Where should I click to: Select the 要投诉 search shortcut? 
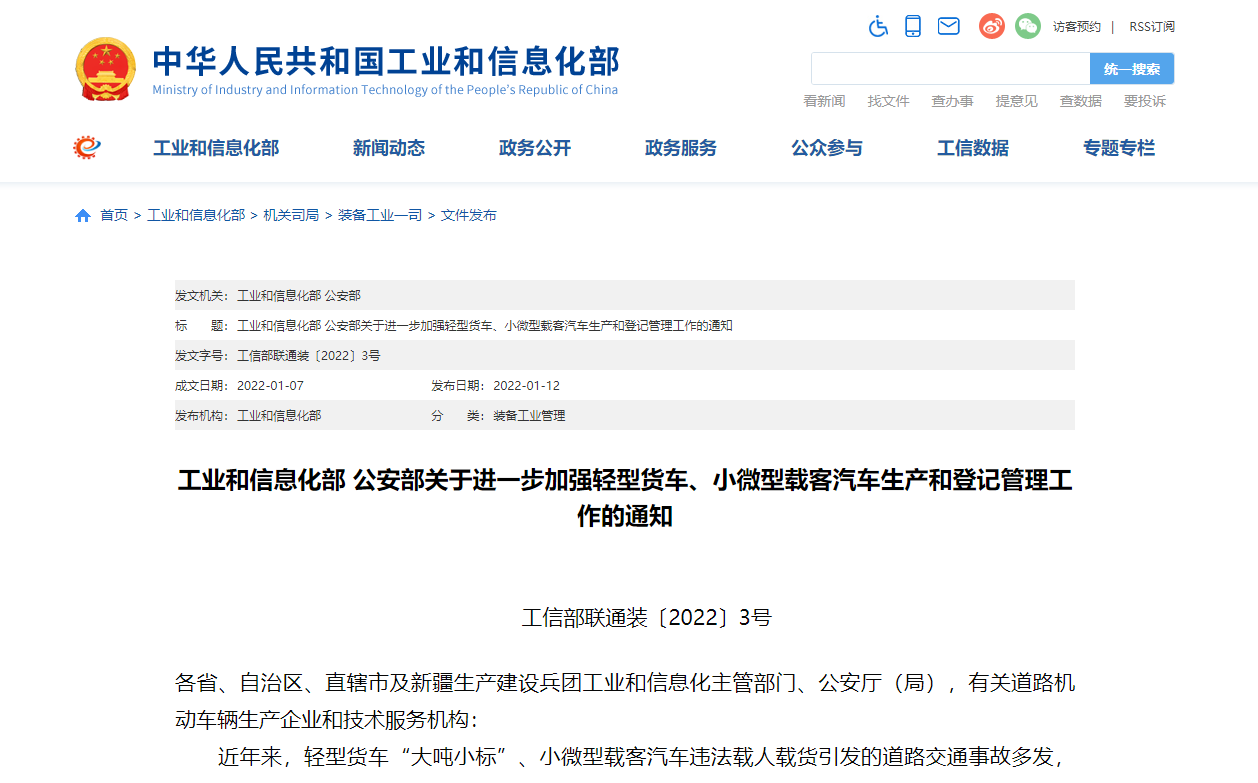[x=1144, y=101]
